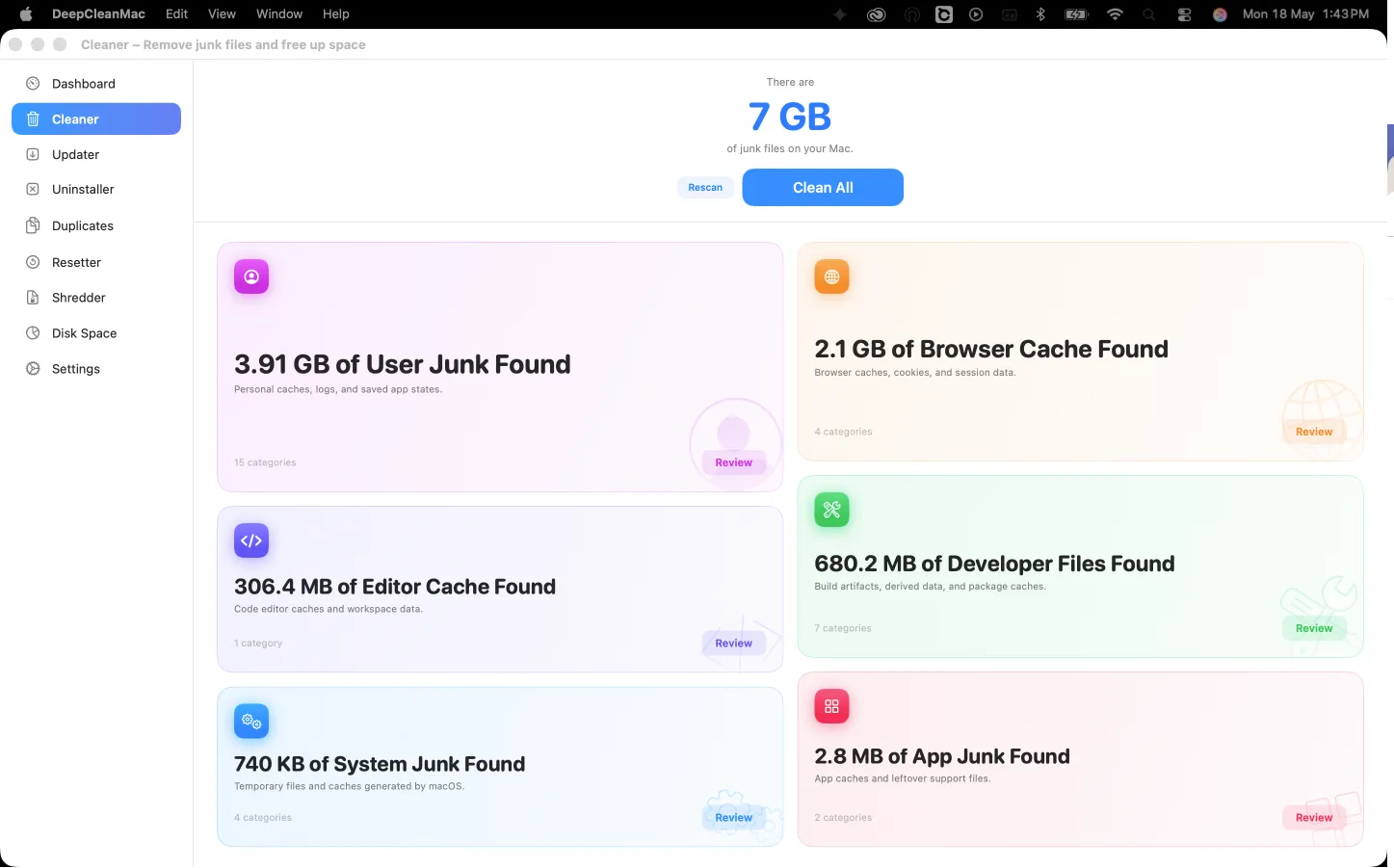Click the Clean All button

pos(823,188)
